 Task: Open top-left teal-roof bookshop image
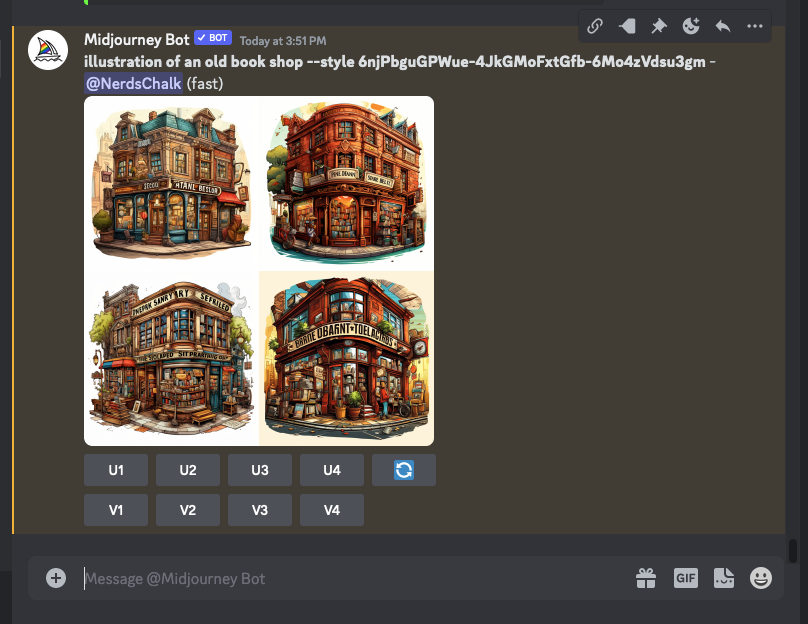tap(172, 183)
